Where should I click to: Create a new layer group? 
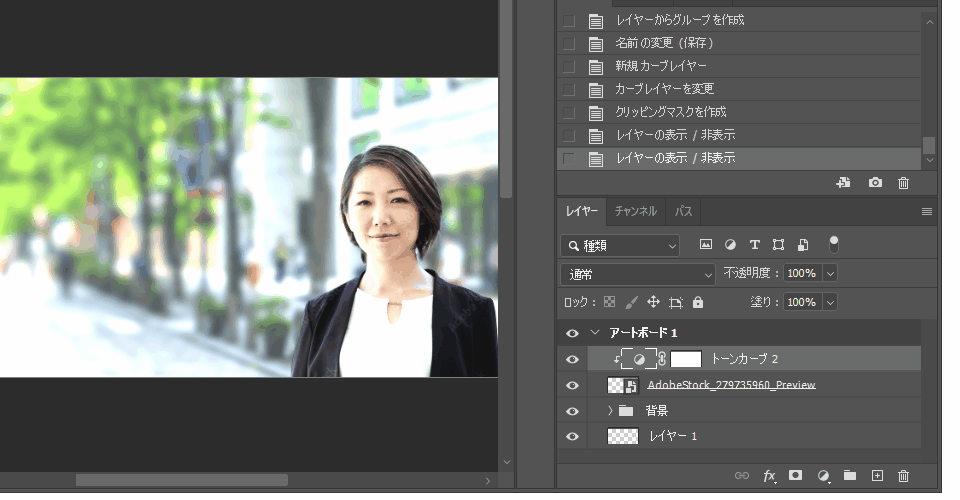tap(850, 475)
